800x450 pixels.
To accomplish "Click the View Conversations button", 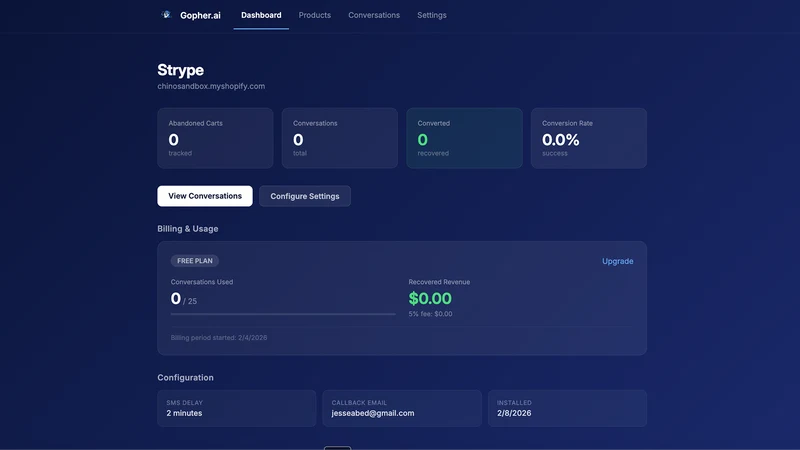I will point(205,196).
